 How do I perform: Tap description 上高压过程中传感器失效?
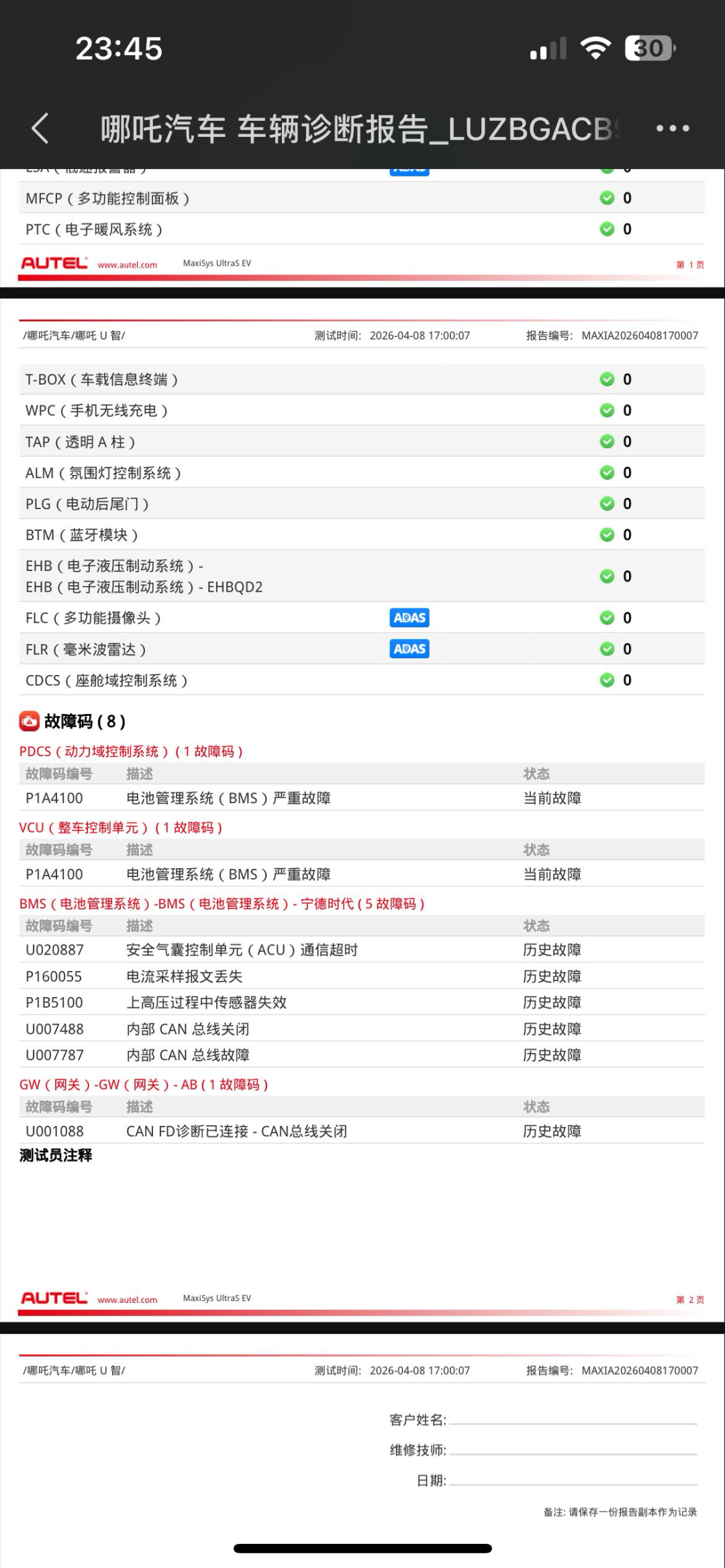point(207,1002)
